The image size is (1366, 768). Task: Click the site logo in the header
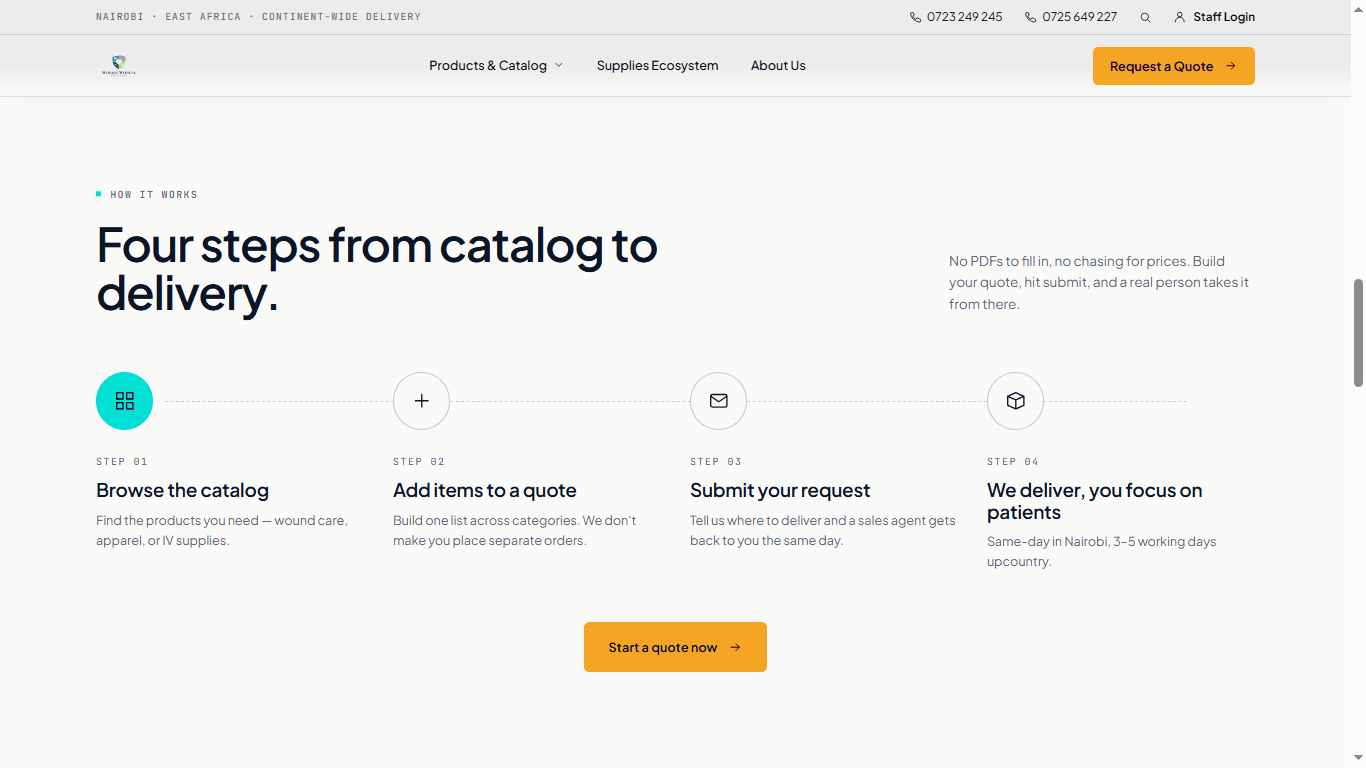118,66
